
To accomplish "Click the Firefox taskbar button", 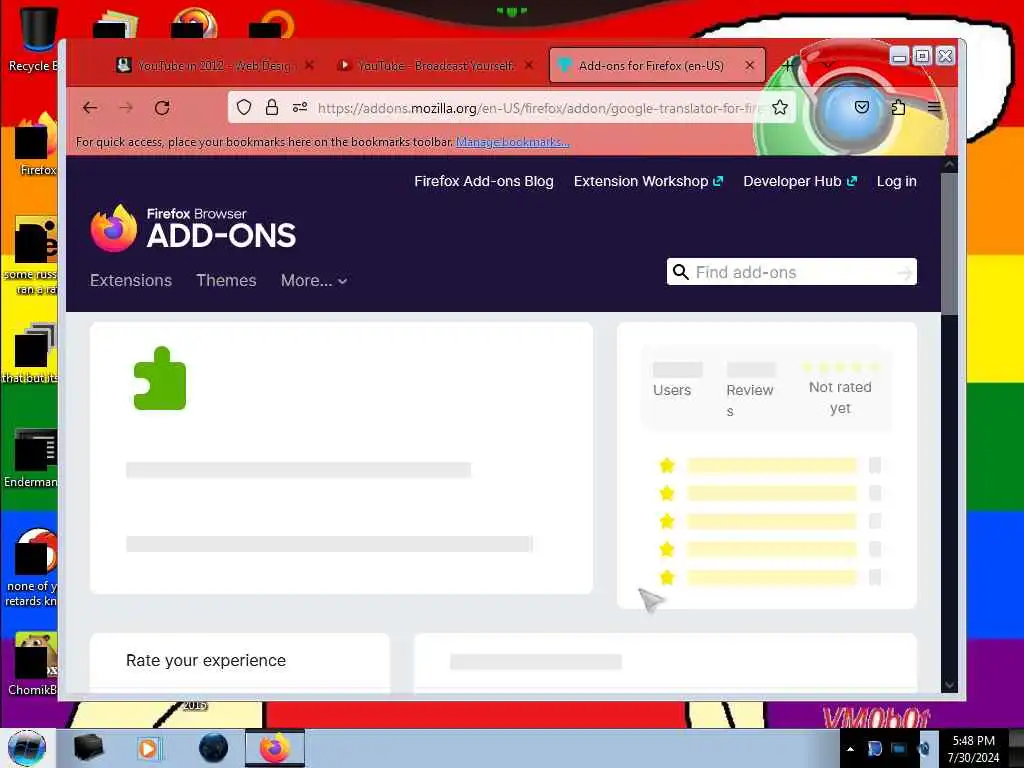I will point(275,748).
